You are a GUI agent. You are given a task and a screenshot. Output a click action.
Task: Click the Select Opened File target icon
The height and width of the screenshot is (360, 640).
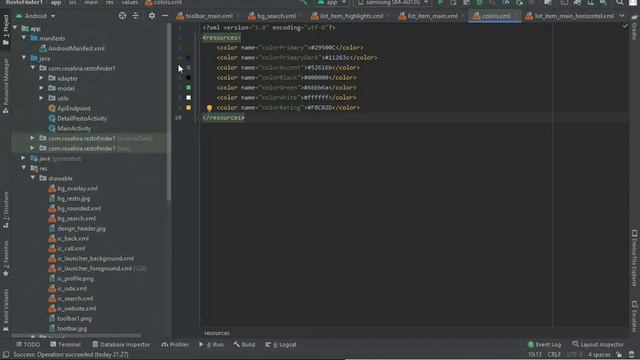coord(122,16)
